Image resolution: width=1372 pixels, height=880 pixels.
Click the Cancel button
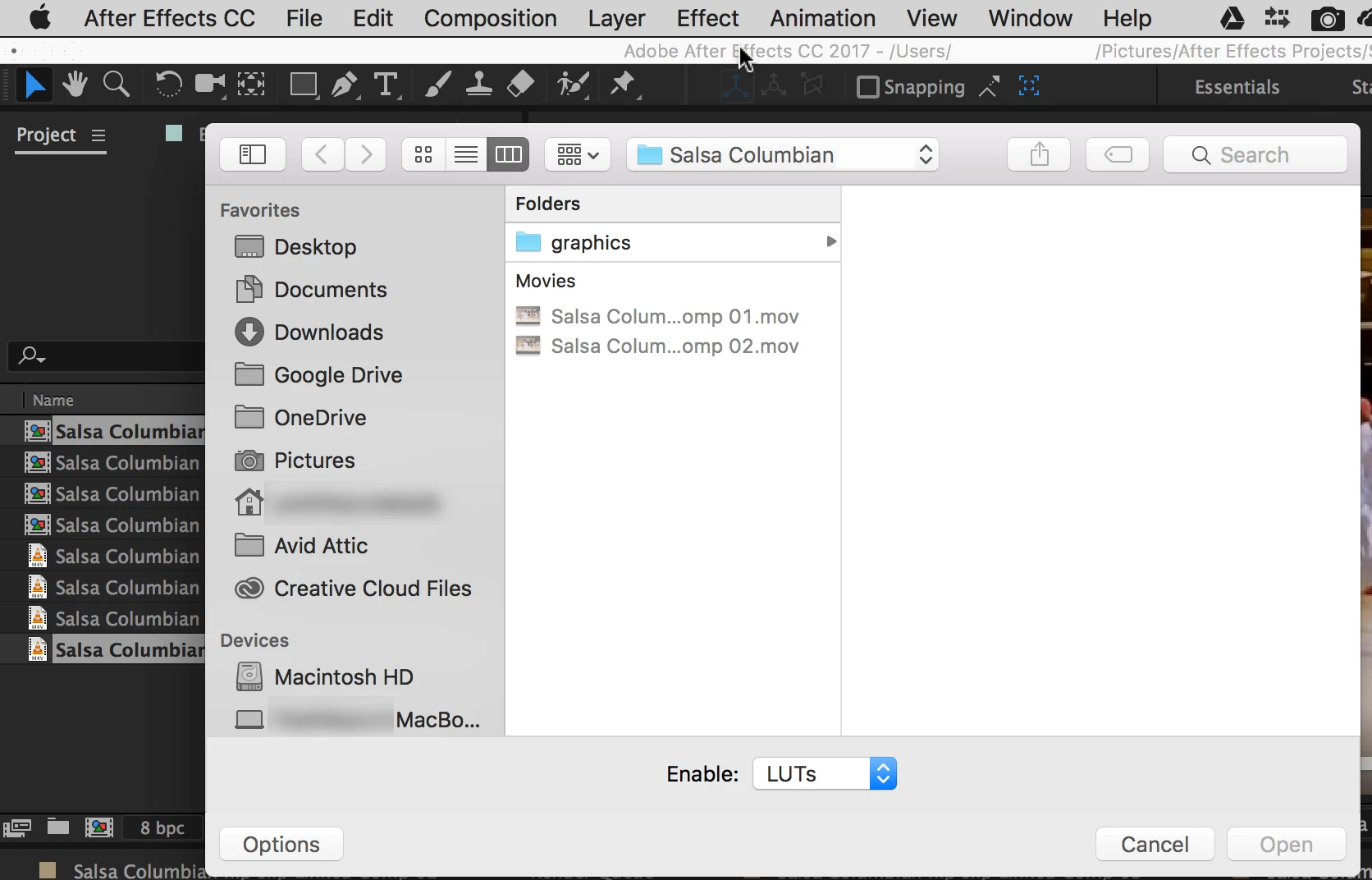[x=1155, y=844]
